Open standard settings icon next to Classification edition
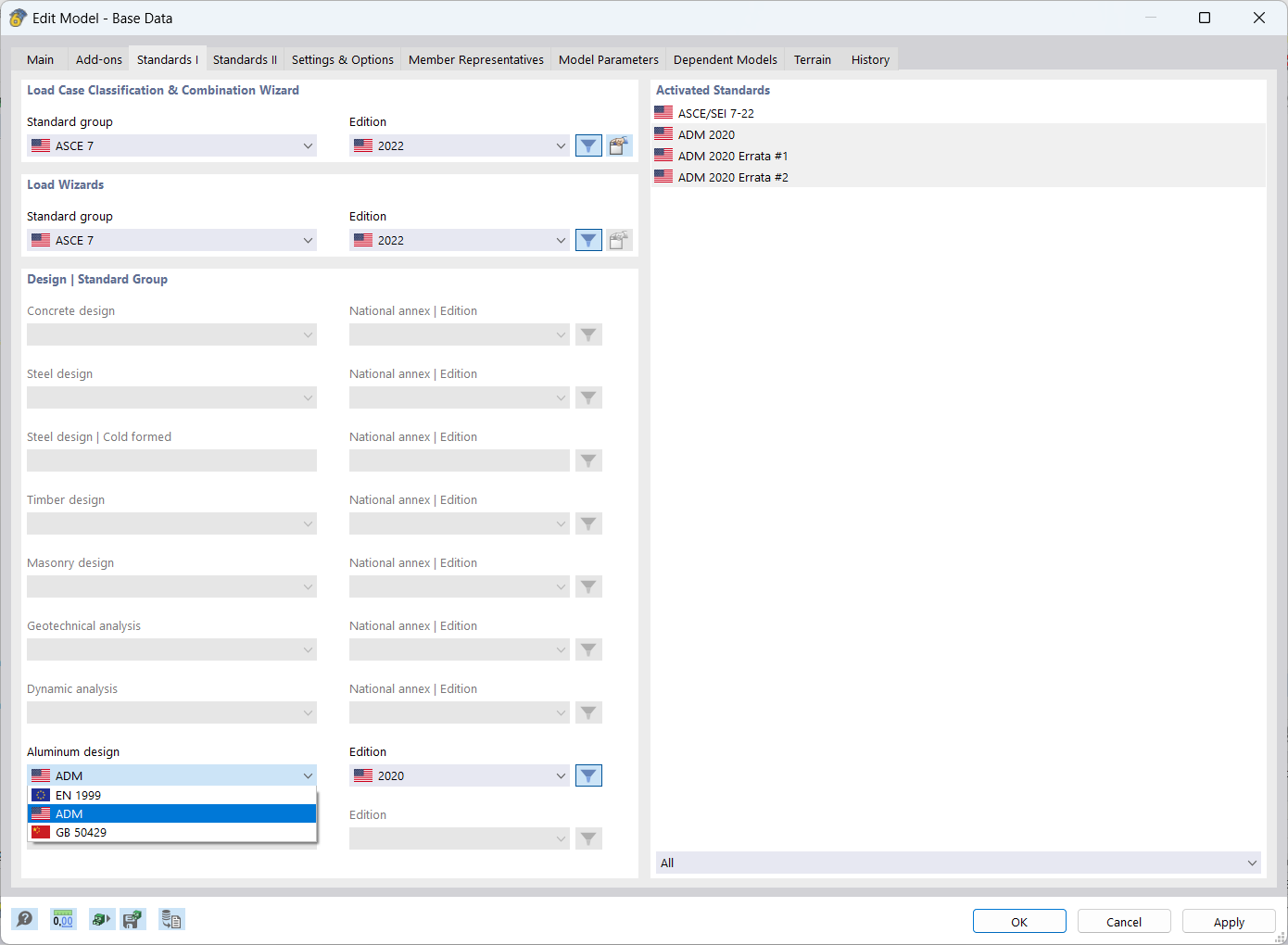This screenshot has width=1288, height=945. (619, 145)
